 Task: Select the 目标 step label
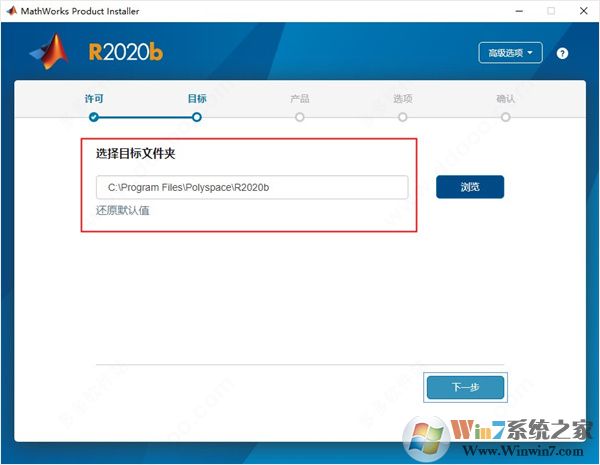[x=197, y=99]
